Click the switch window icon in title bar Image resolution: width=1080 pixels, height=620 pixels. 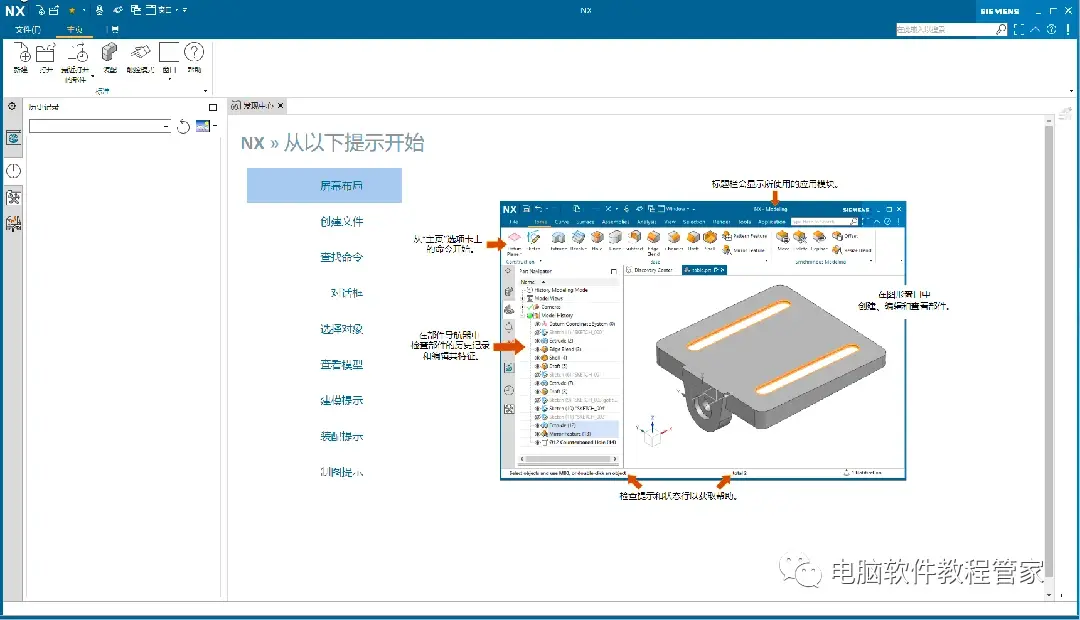click(136, 10)
